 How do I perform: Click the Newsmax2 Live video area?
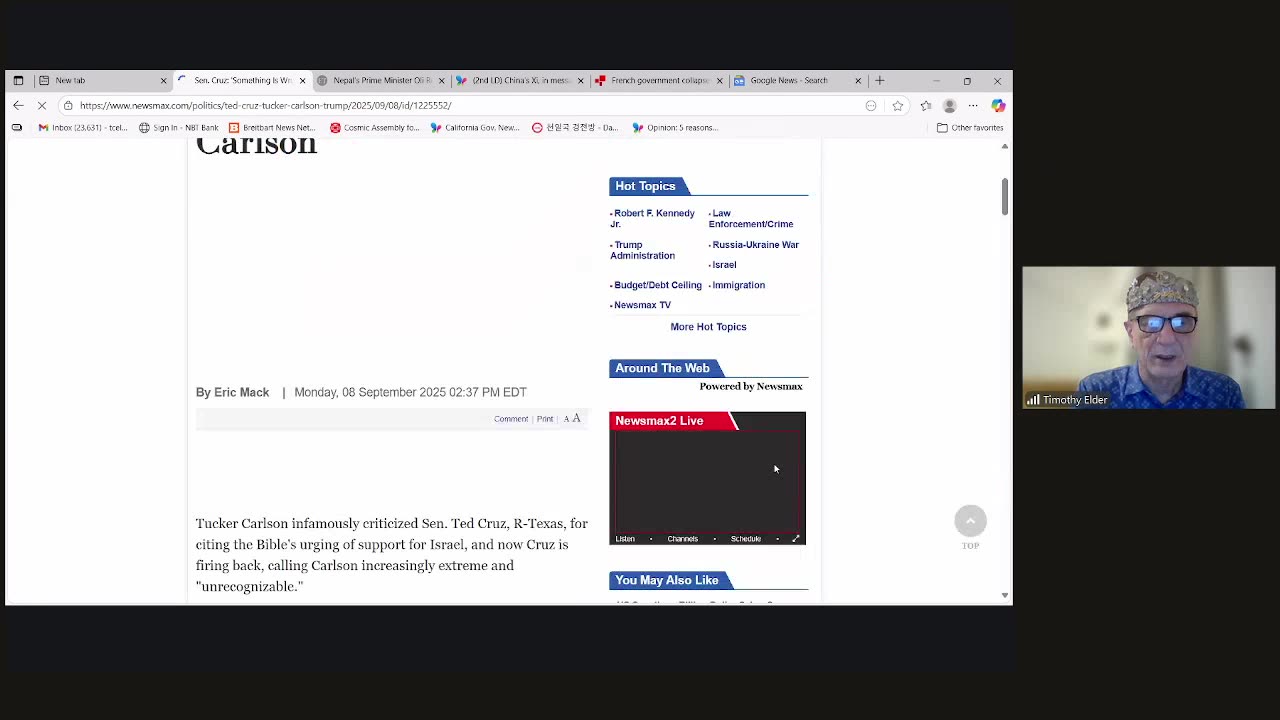pyautogui.click(x=707, y=481)
